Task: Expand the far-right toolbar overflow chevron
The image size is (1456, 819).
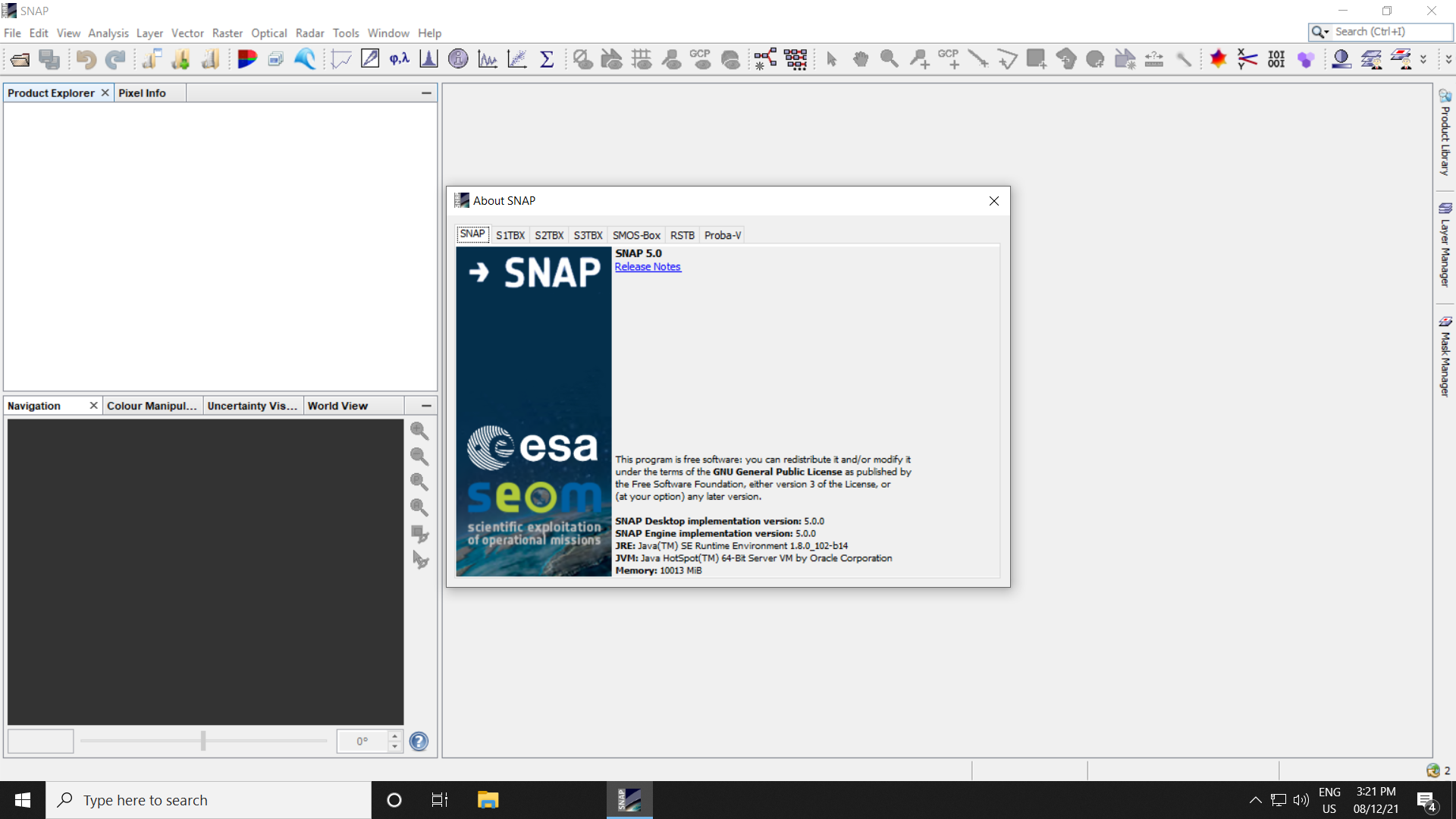Action: tap(1448, 59)
